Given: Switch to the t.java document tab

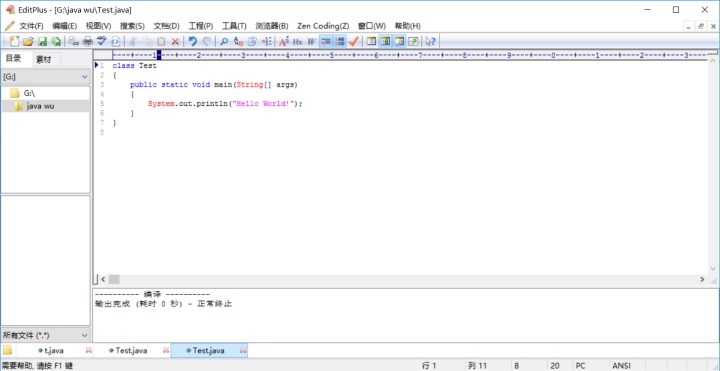Looking at the screenshot, I should 54,351.
